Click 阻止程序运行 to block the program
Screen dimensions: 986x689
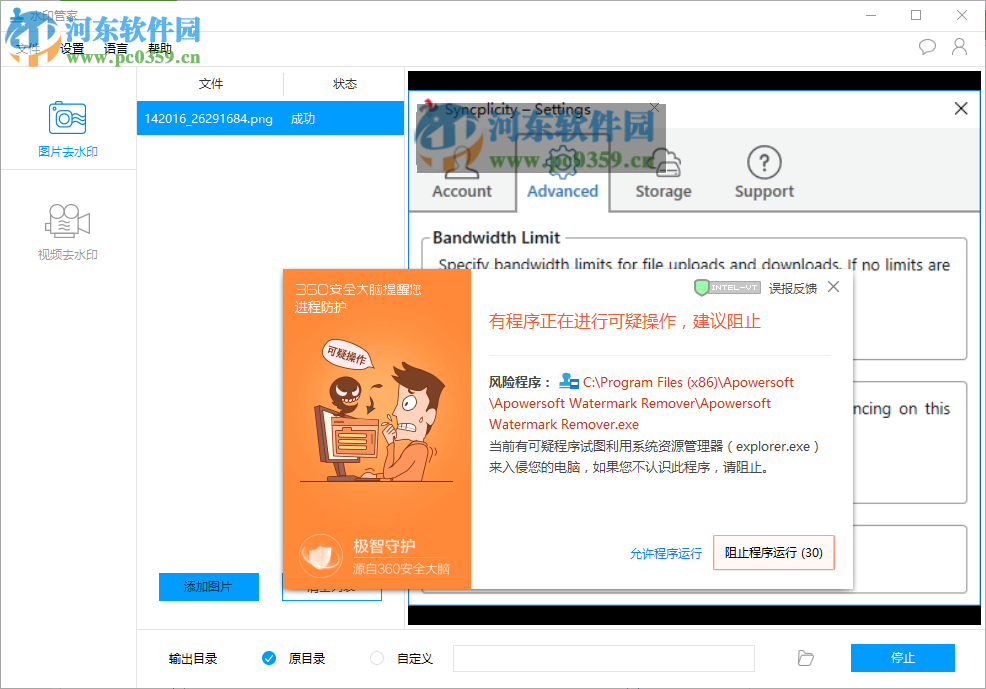tap(773, 552)
